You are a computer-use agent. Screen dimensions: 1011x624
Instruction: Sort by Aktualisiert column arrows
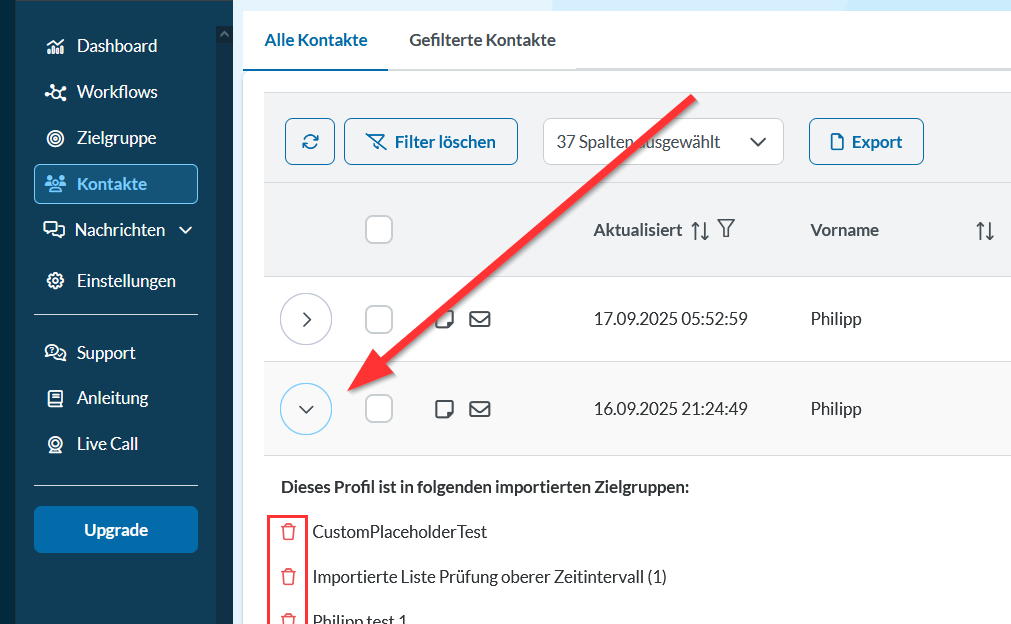pos(700,231)
